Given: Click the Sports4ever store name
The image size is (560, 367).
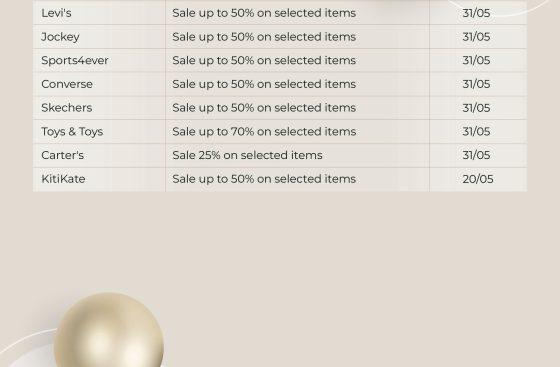Looking at the screenshot, I should [75, 61].
